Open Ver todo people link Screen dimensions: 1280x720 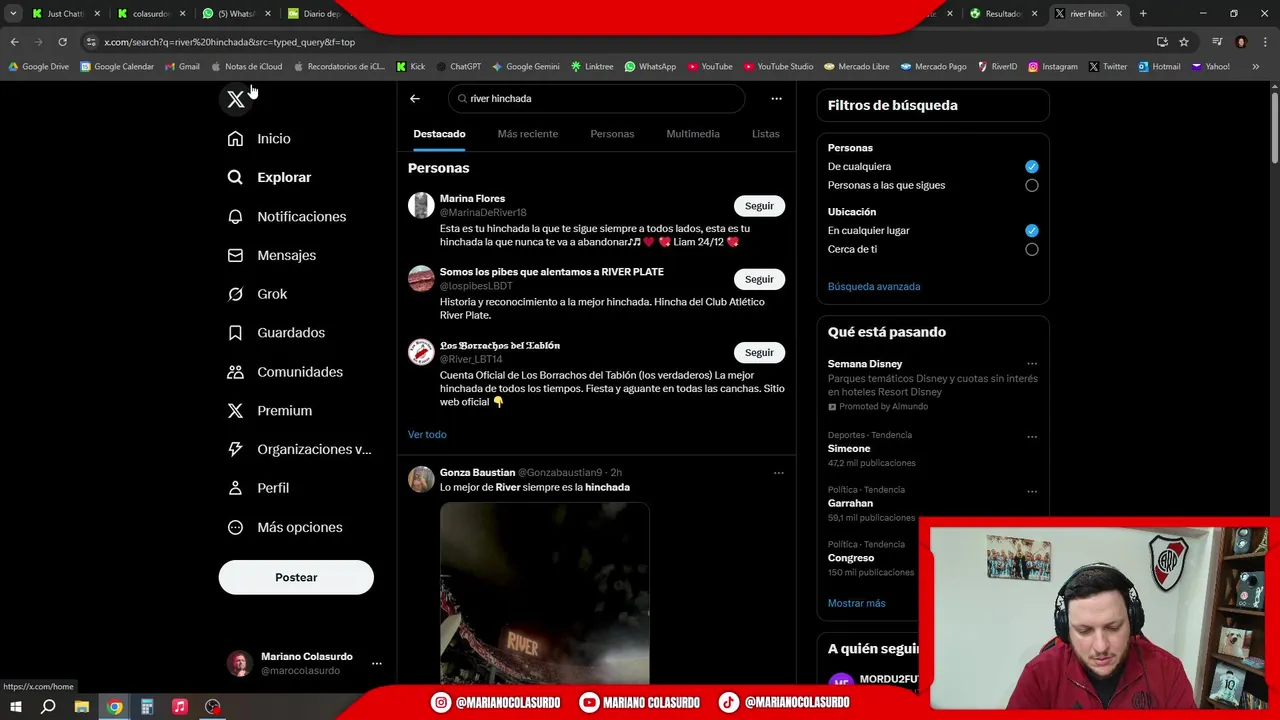[x=427, y=435]
